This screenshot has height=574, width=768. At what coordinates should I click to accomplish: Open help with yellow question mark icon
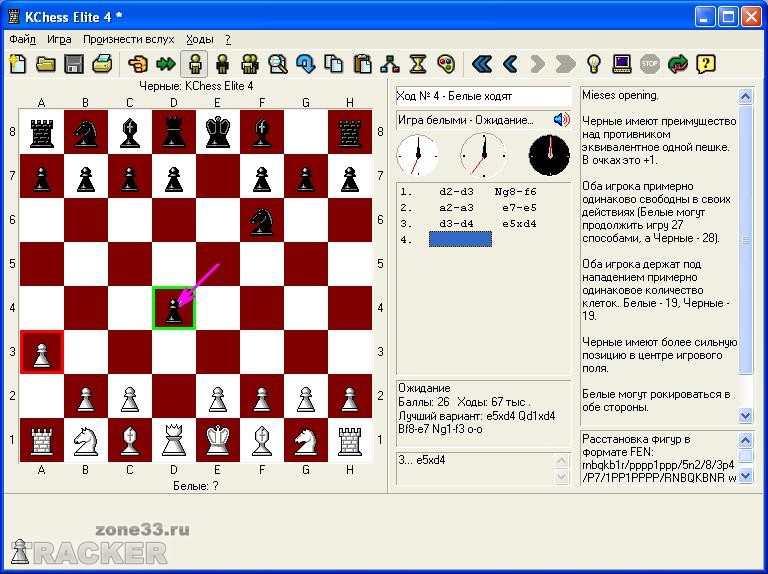coord(706,64)
